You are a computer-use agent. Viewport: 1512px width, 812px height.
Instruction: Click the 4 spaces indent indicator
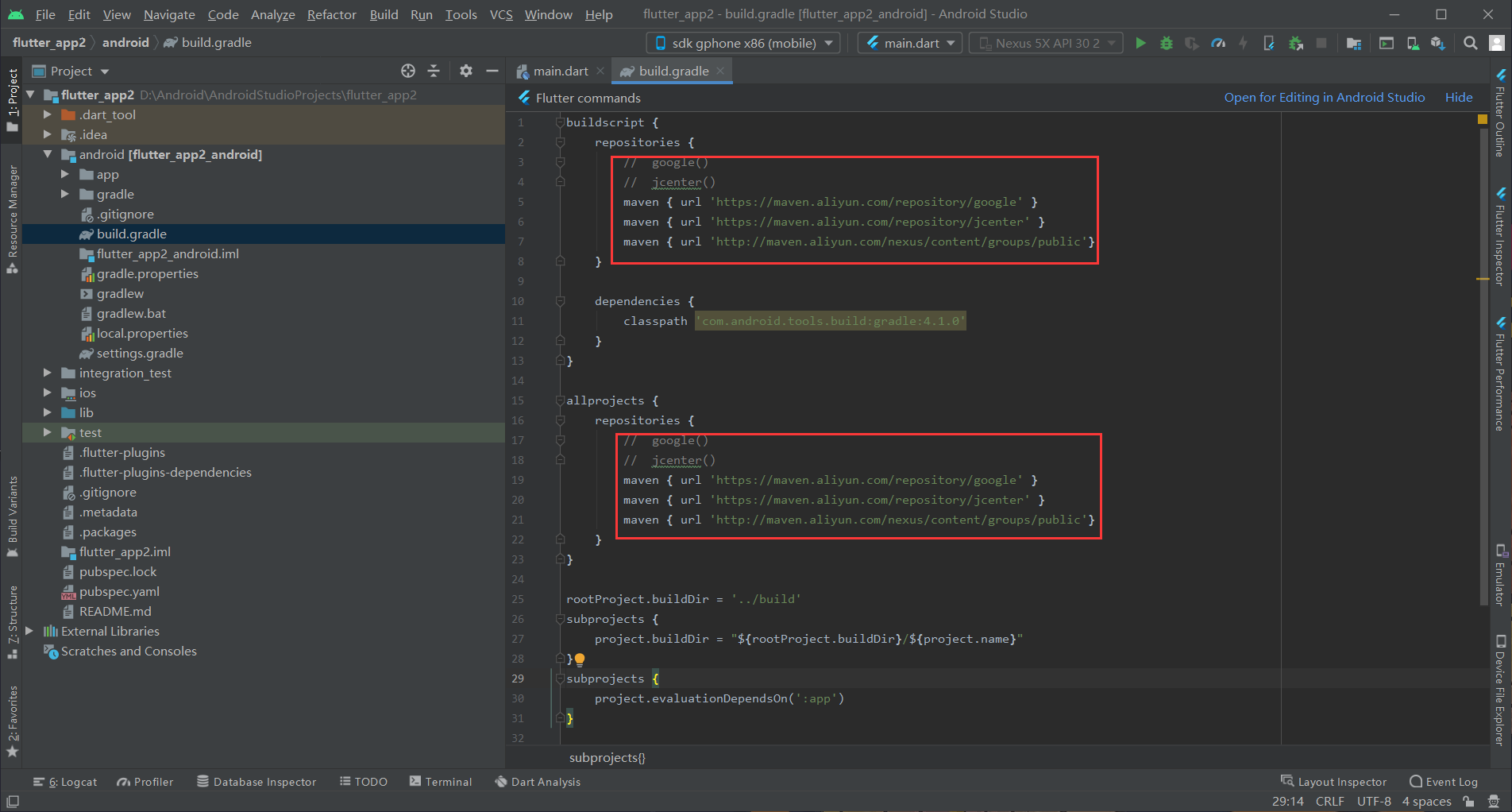(x=1426, y=801)
